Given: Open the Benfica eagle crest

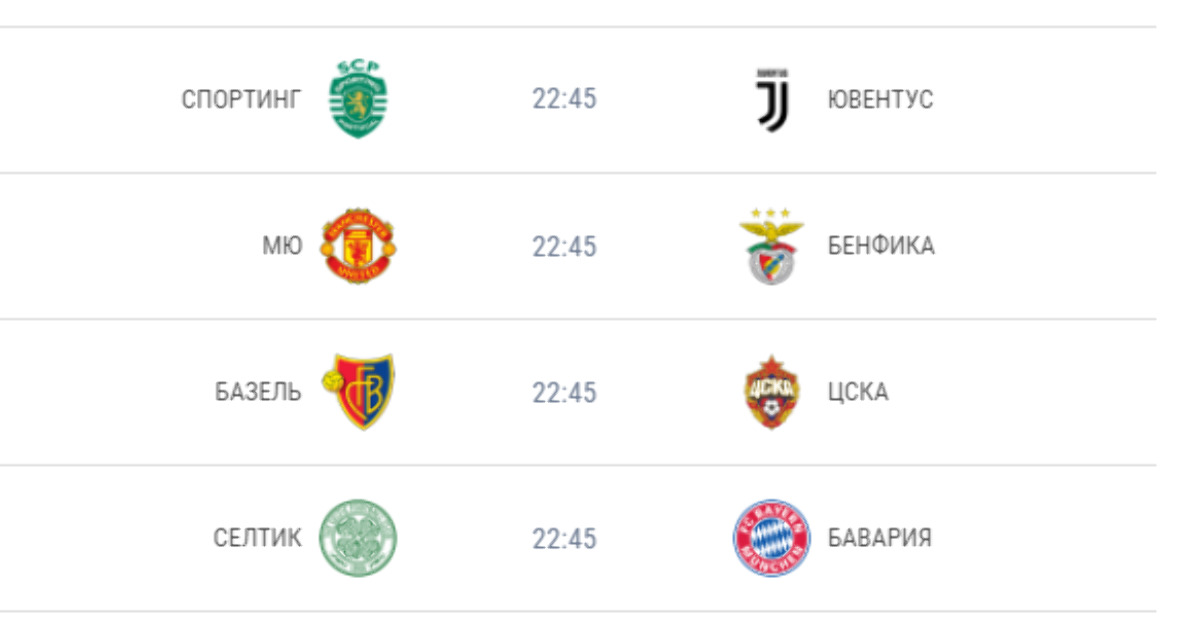Looking at the screenshot, I should [x=772, y=246].
